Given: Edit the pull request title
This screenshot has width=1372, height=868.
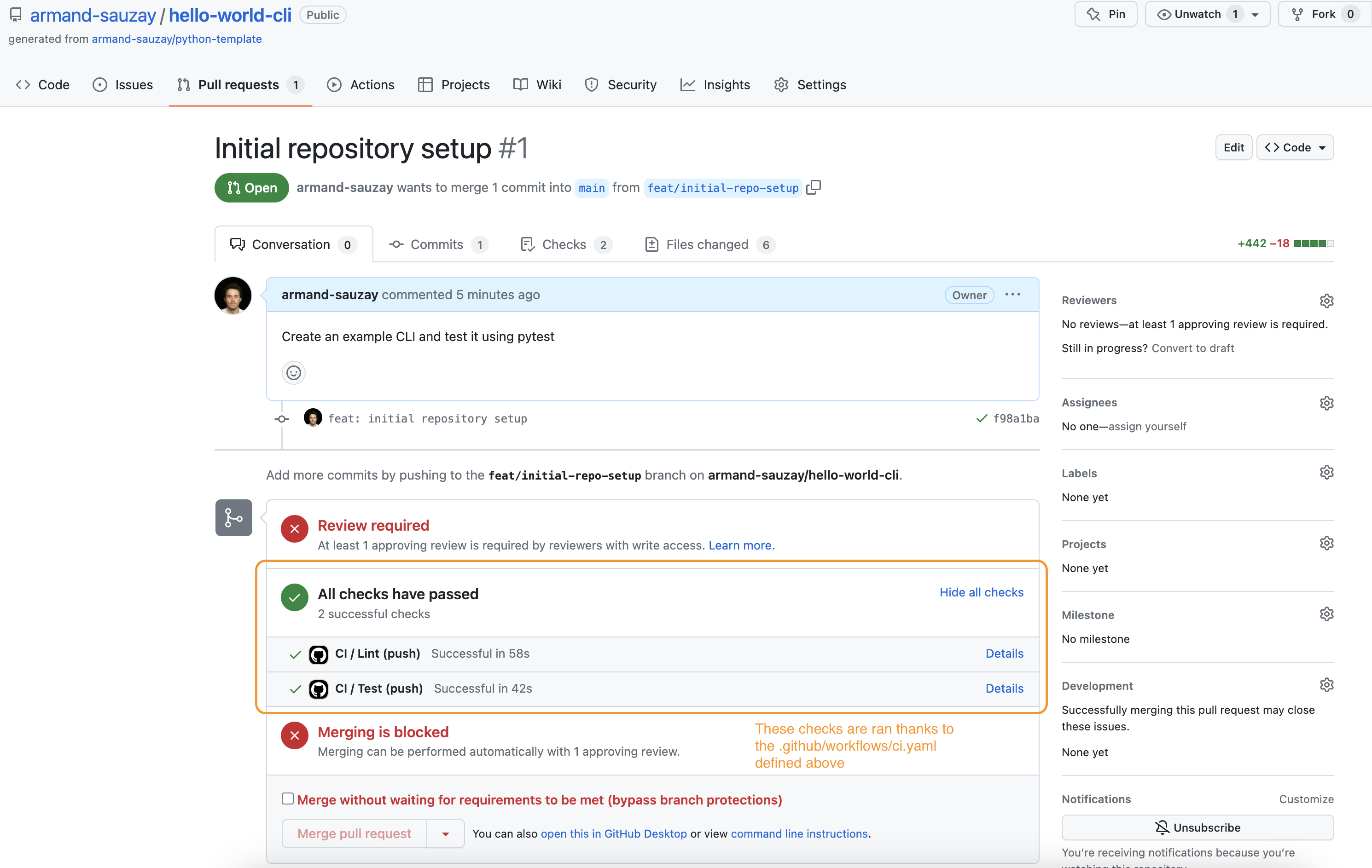Looking at the screenshot, I should (1233, 148).
